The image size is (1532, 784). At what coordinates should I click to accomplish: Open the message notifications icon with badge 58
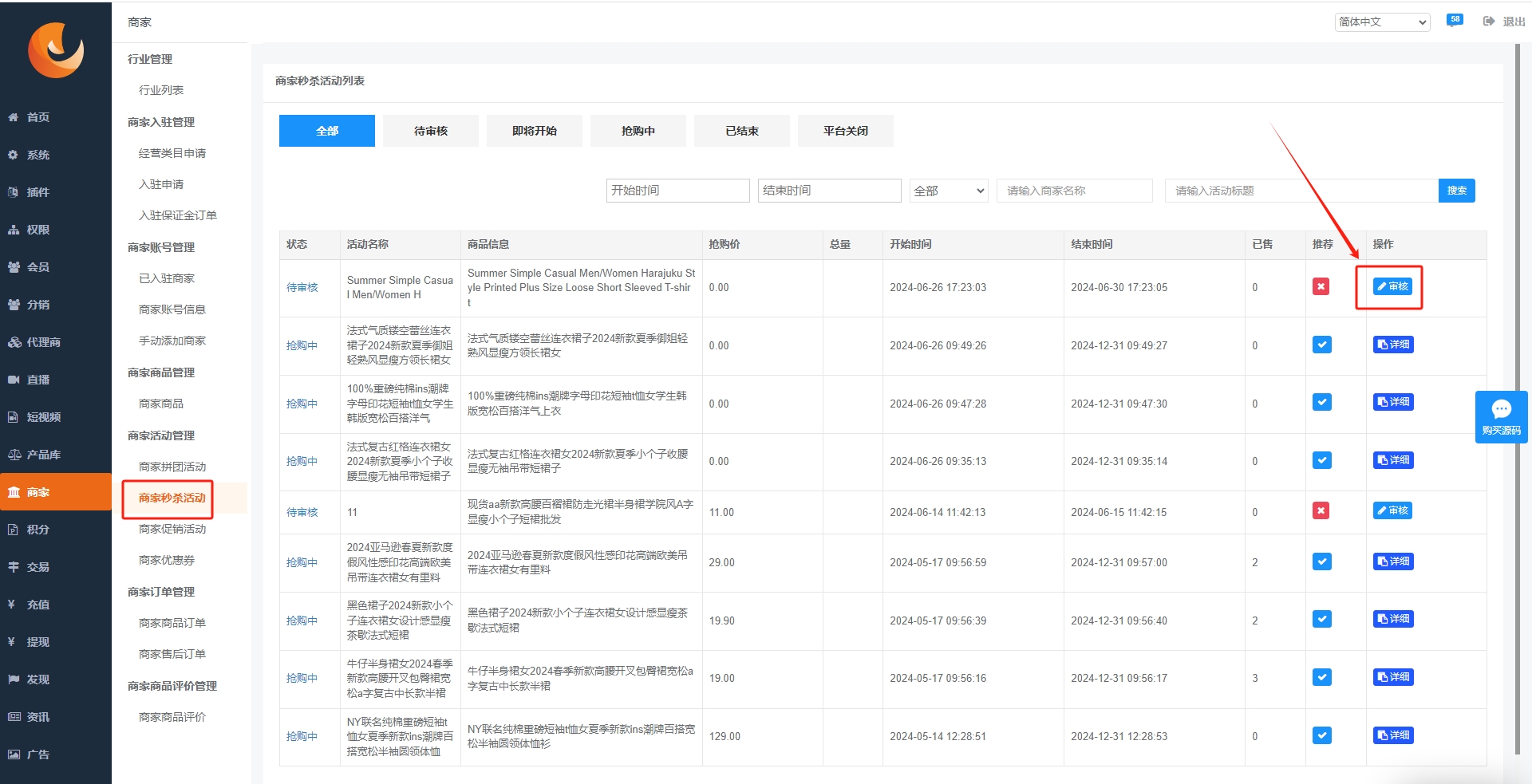pos(1455,21)
